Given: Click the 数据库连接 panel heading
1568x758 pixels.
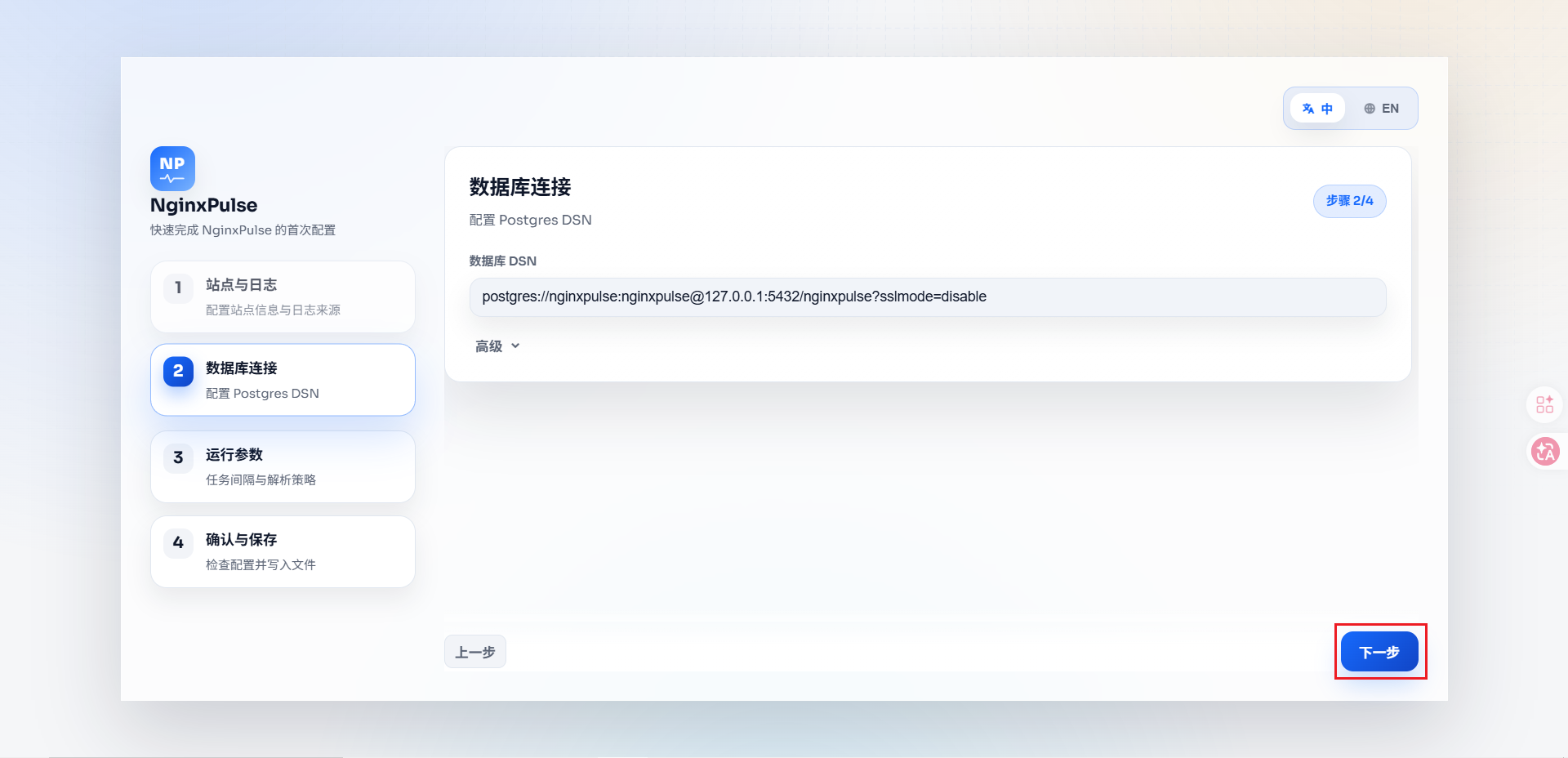Looking at the screenshot, I should tap(520, 187).
